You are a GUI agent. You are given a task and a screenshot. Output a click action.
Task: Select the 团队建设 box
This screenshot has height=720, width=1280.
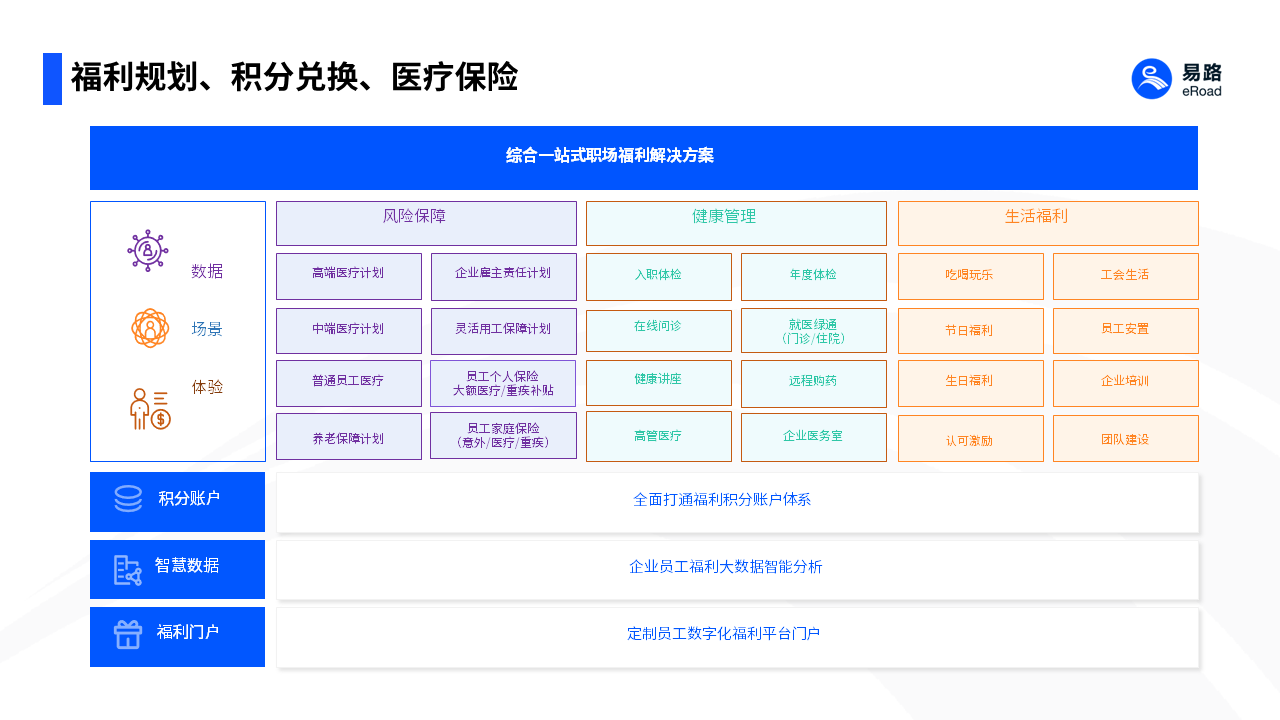pyautogui.click(x=1125, y=438)
